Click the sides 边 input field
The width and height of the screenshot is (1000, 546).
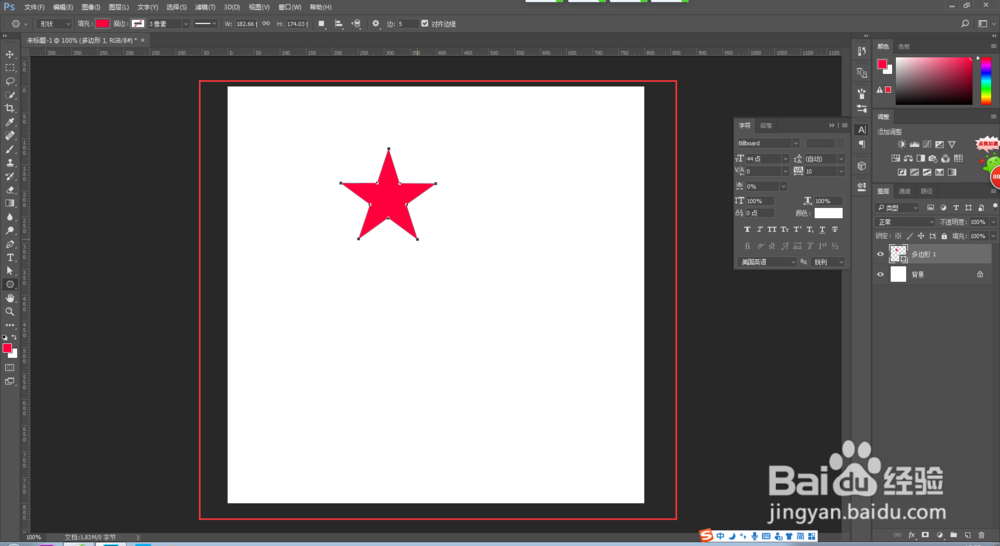408,24
